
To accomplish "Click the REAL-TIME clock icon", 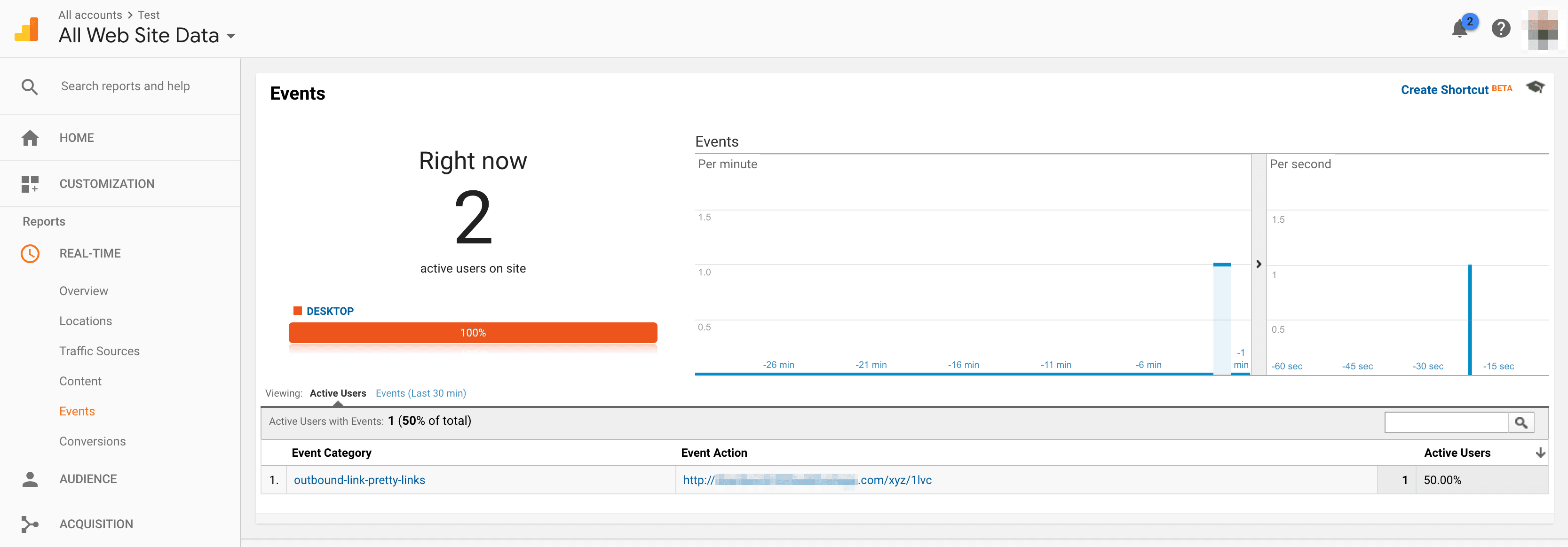I will click(x=30, y=253).
